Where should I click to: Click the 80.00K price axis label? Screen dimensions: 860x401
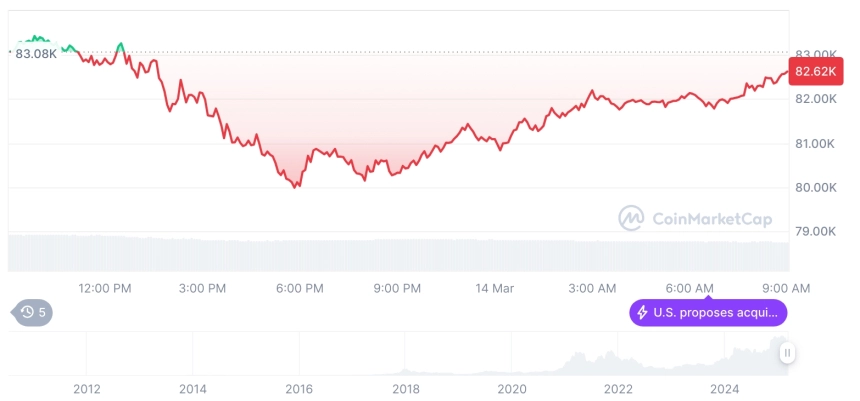816,188
